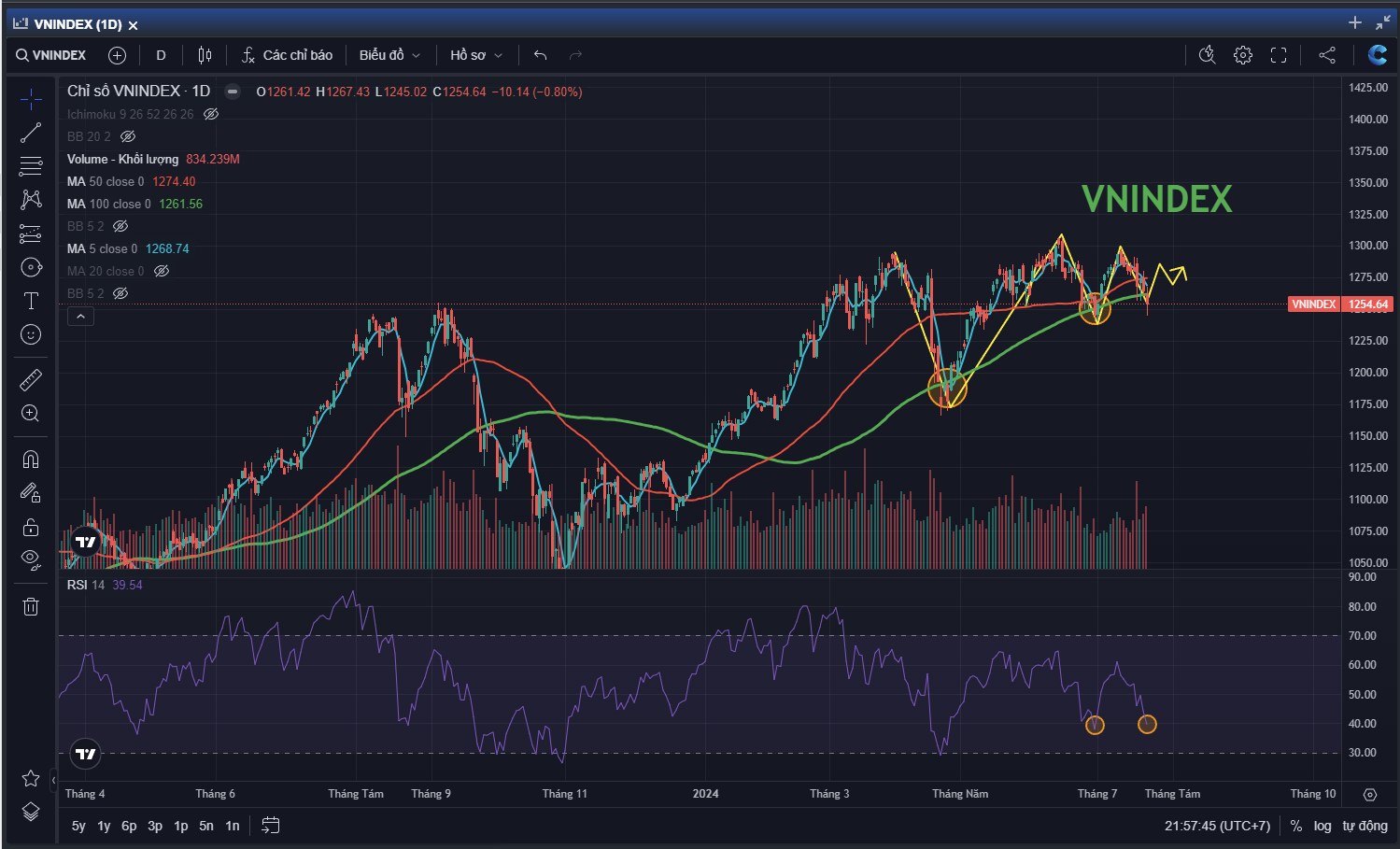The width and height of the screenshot is (1400, 849).
Task: Select the ruler measure tool
Action: 31,379
